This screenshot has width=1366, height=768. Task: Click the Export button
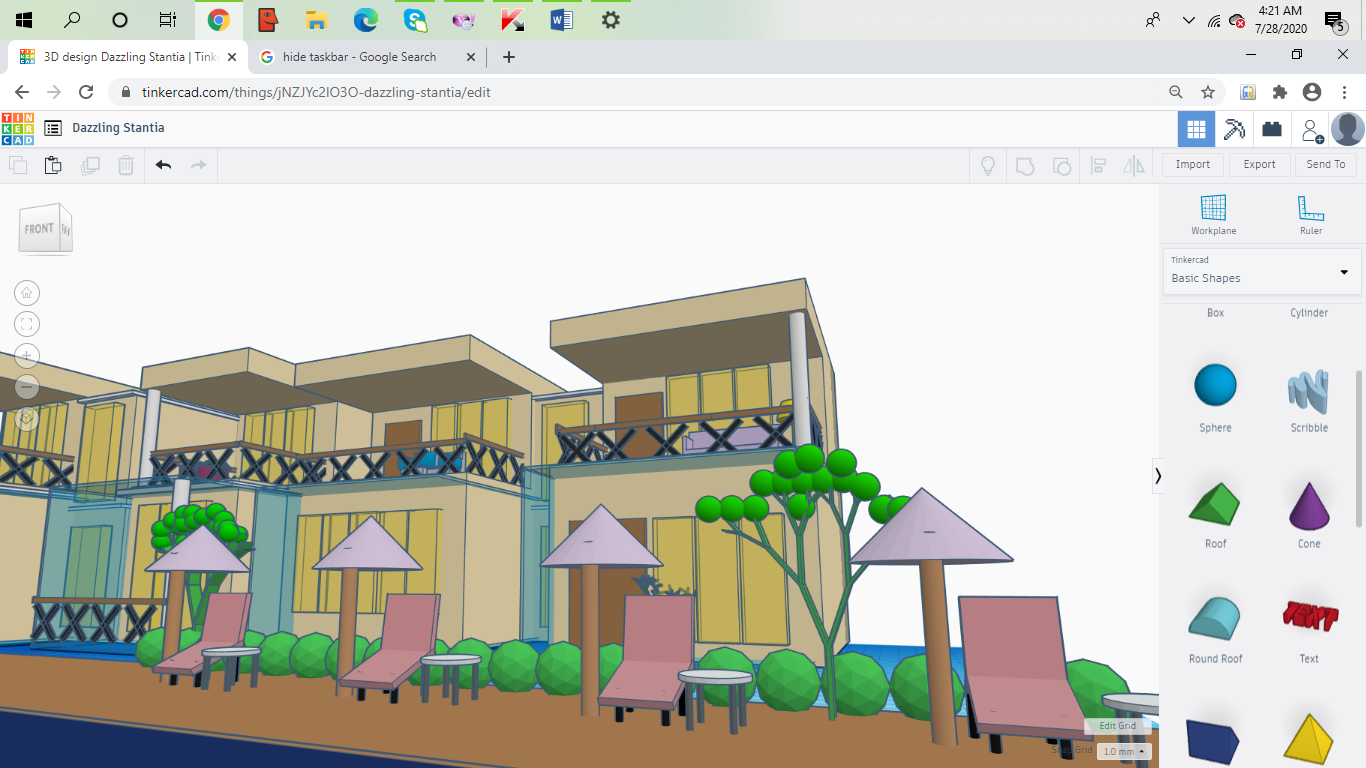tap(1259, 164)
